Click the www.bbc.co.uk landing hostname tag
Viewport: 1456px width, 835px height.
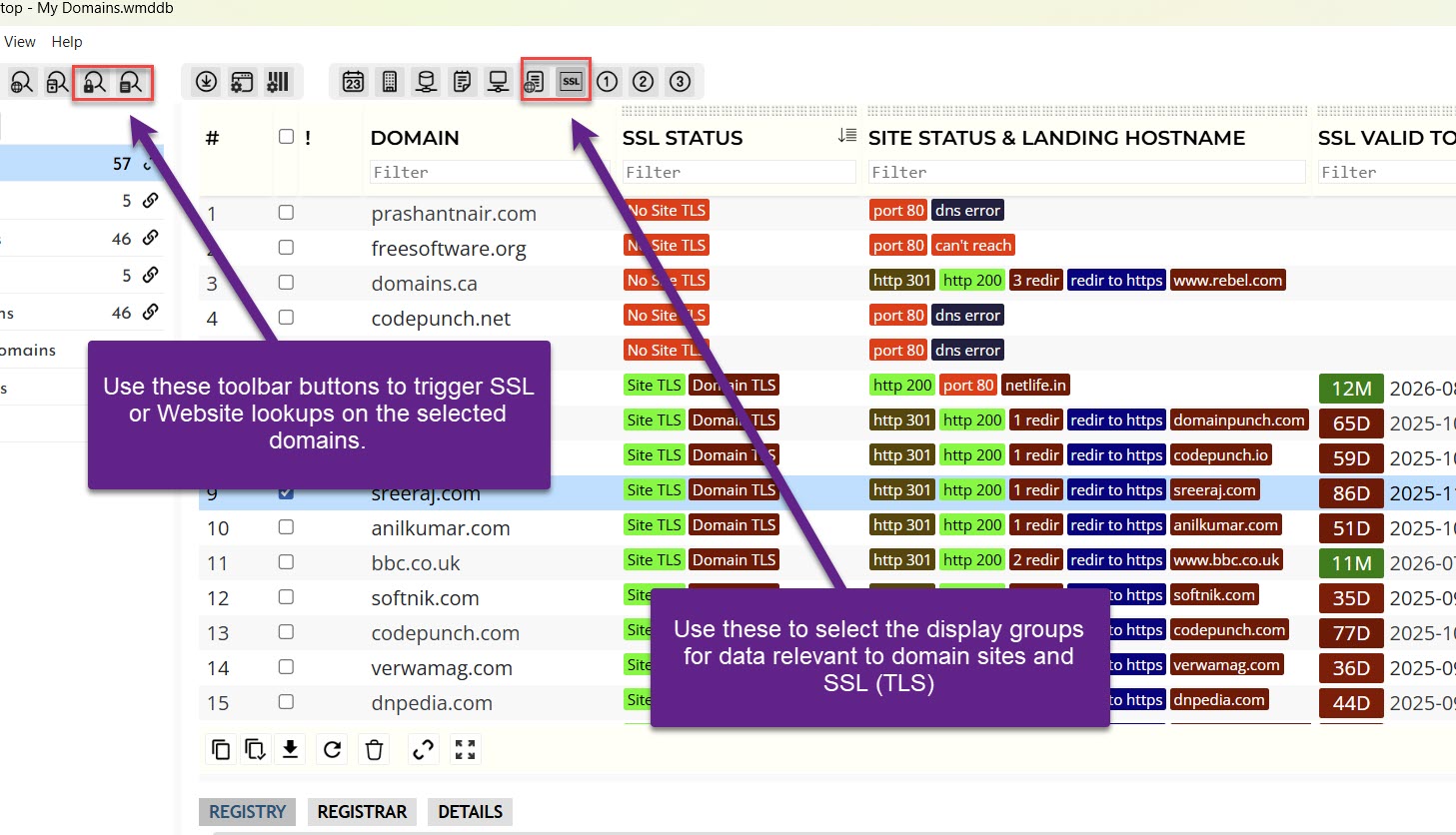coord(1226,560)
